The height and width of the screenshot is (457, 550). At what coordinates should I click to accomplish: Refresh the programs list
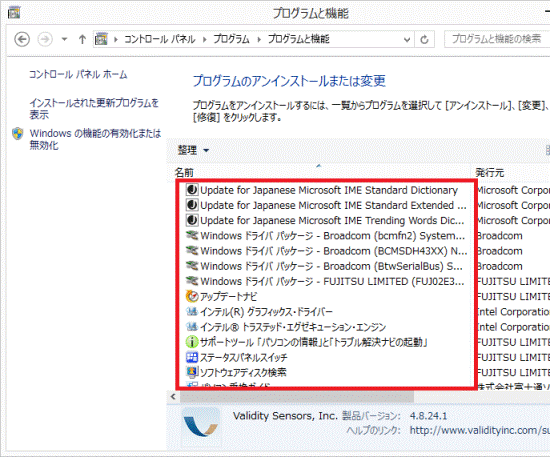click(x=424, y=39)
